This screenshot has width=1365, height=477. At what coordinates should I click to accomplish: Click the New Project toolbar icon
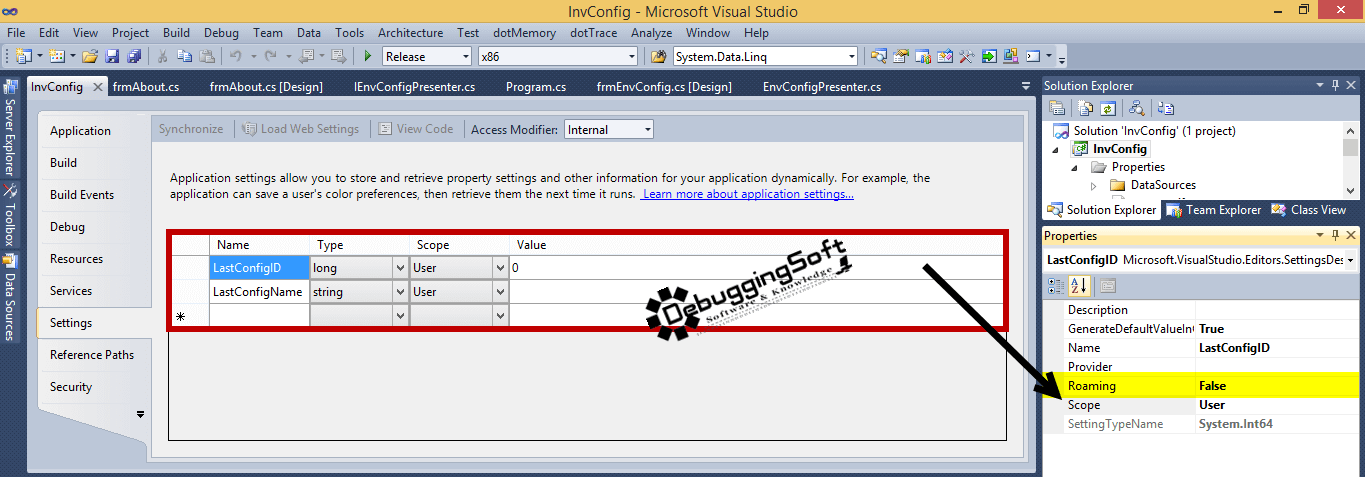click(x=23, y=56)
